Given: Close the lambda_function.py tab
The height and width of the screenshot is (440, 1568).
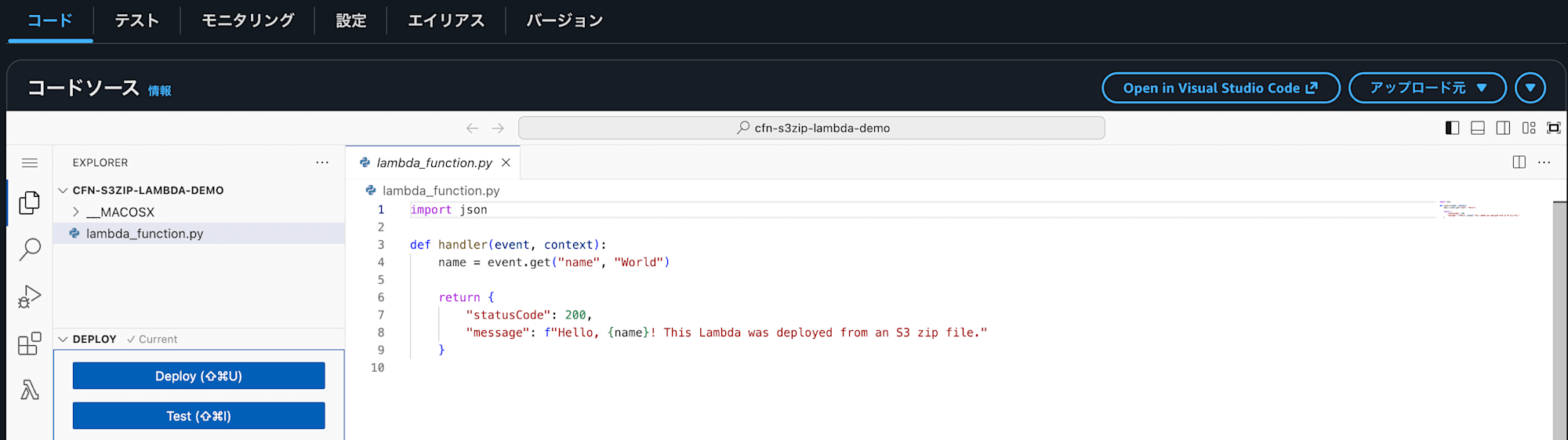Looking at the screenshot, I should [506, 162].
